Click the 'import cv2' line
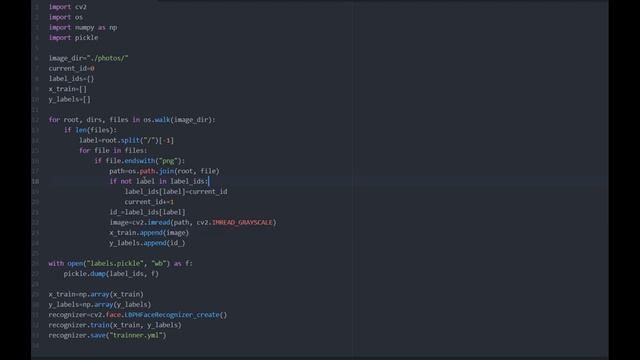 tap(68, 7)
